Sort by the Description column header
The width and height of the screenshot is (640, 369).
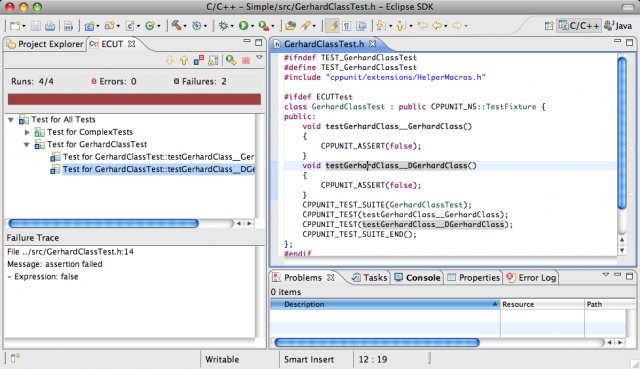point(385,304)
